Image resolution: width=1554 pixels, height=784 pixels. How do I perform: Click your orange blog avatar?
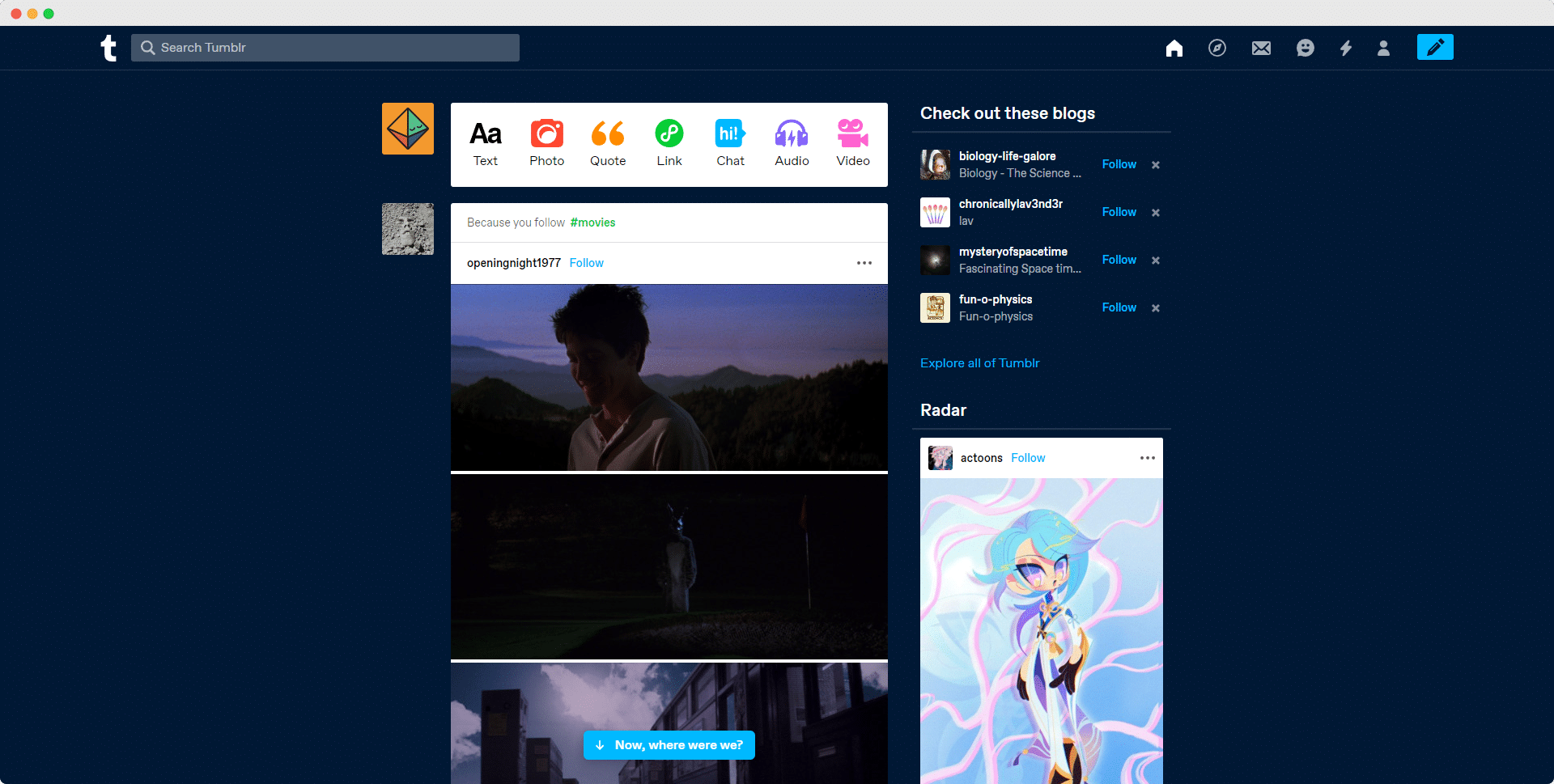(408, 129)
